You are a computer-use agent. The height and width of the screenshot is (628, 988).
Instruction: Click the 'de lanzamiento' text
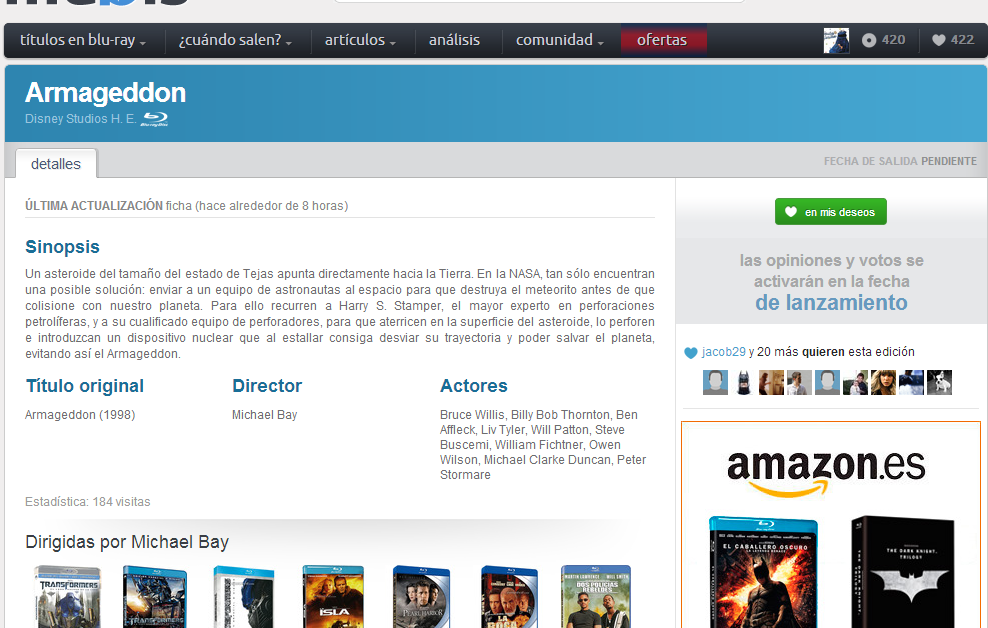click(x=831, y=303)
